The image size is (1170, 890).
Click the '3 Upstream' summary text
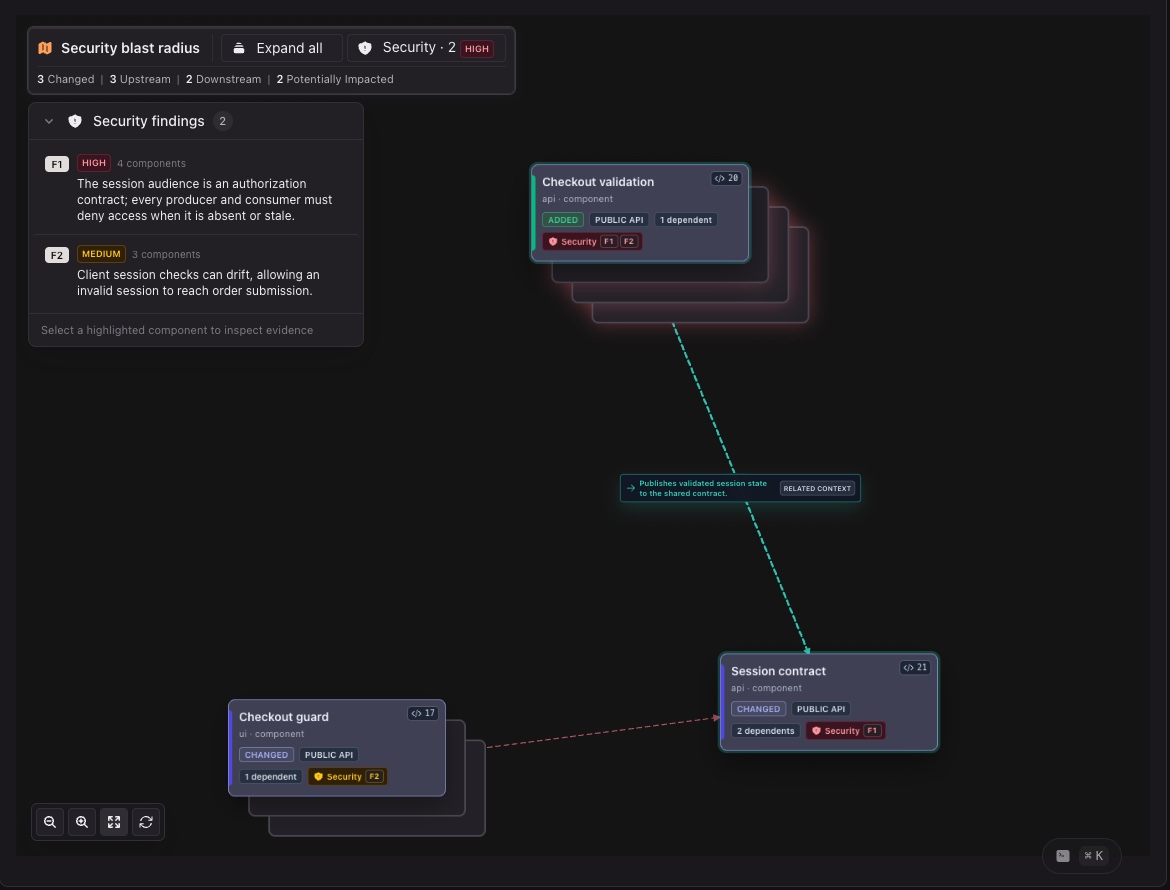tap(140, 79)
